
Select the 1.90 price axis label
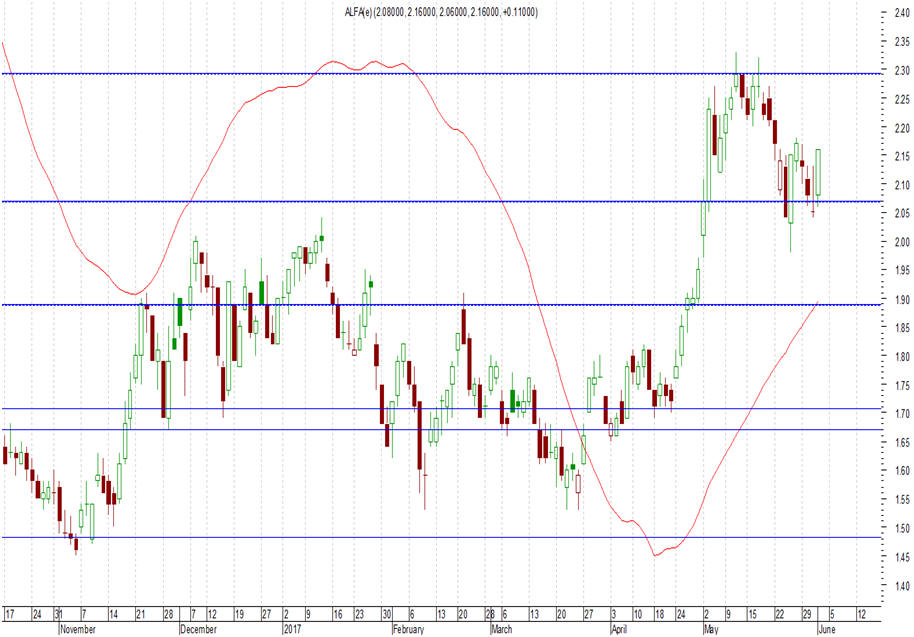(902, 300)
